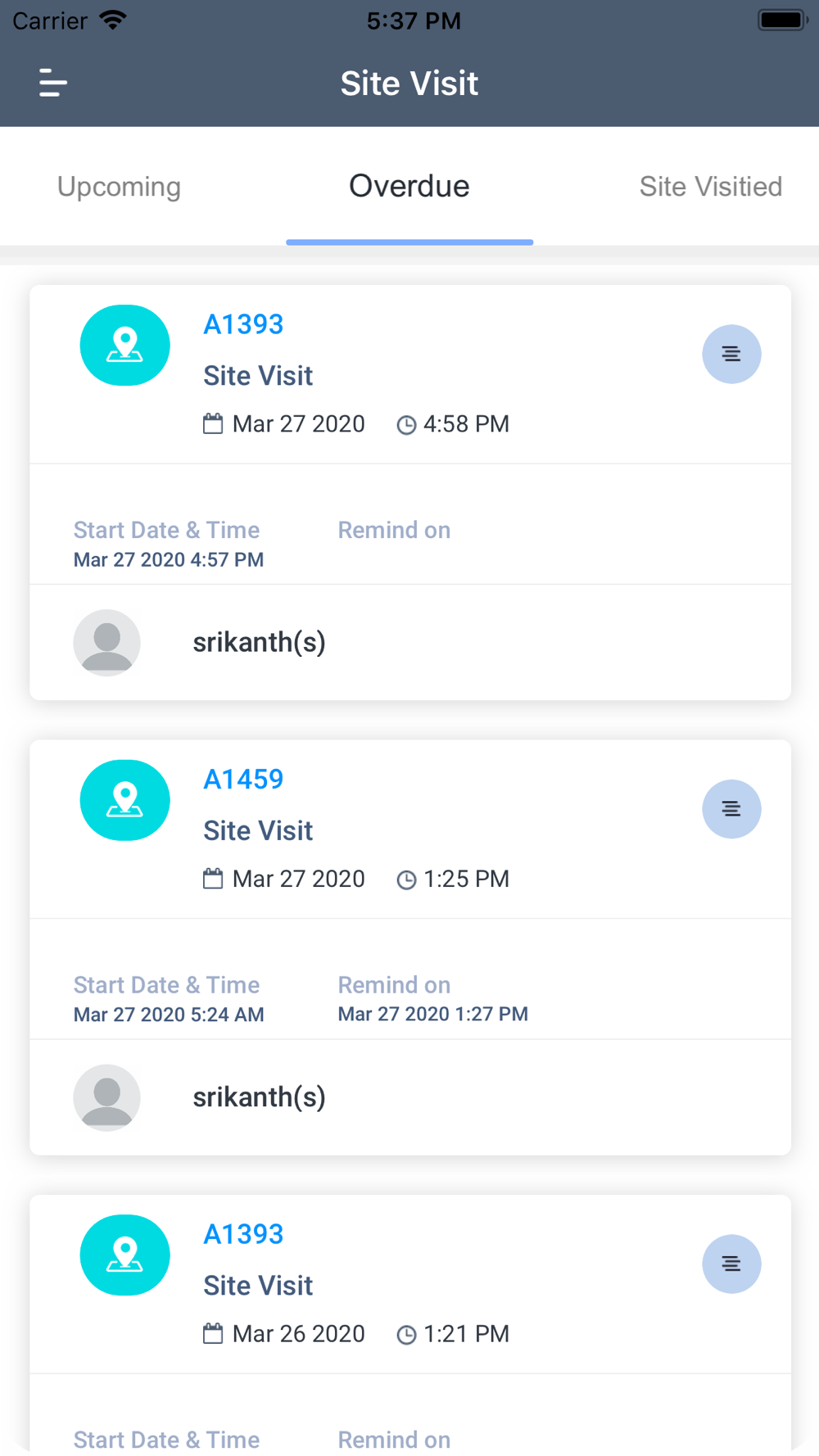Screen dimensions: 819x1456
Task: Open lead A1393 link in first card
Action: point(243,324)
